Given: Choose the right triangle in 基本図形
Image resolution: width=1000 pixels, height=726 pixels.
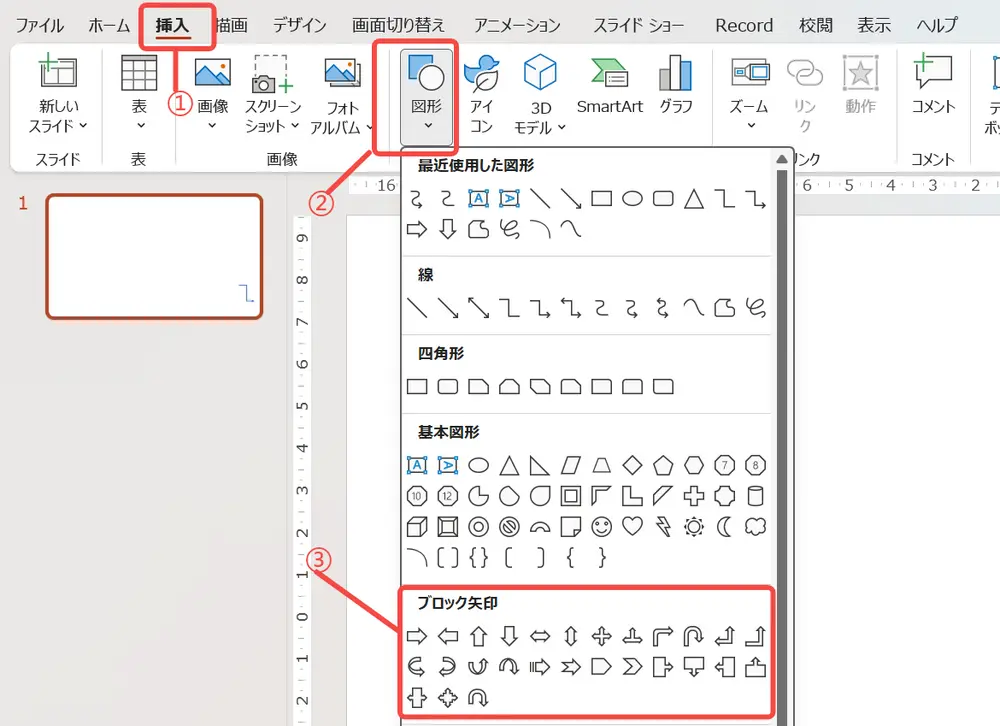Looking at the screenshot, I should pos(540,466).
